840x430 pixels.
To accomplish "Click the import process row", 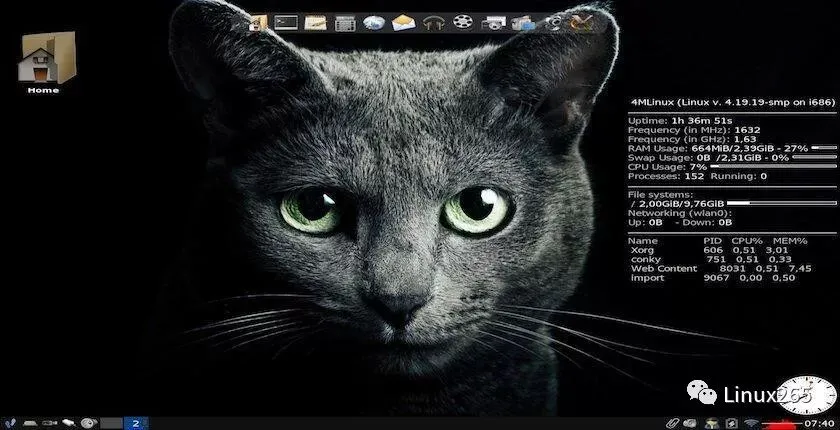I will click(x=712, y=277).
